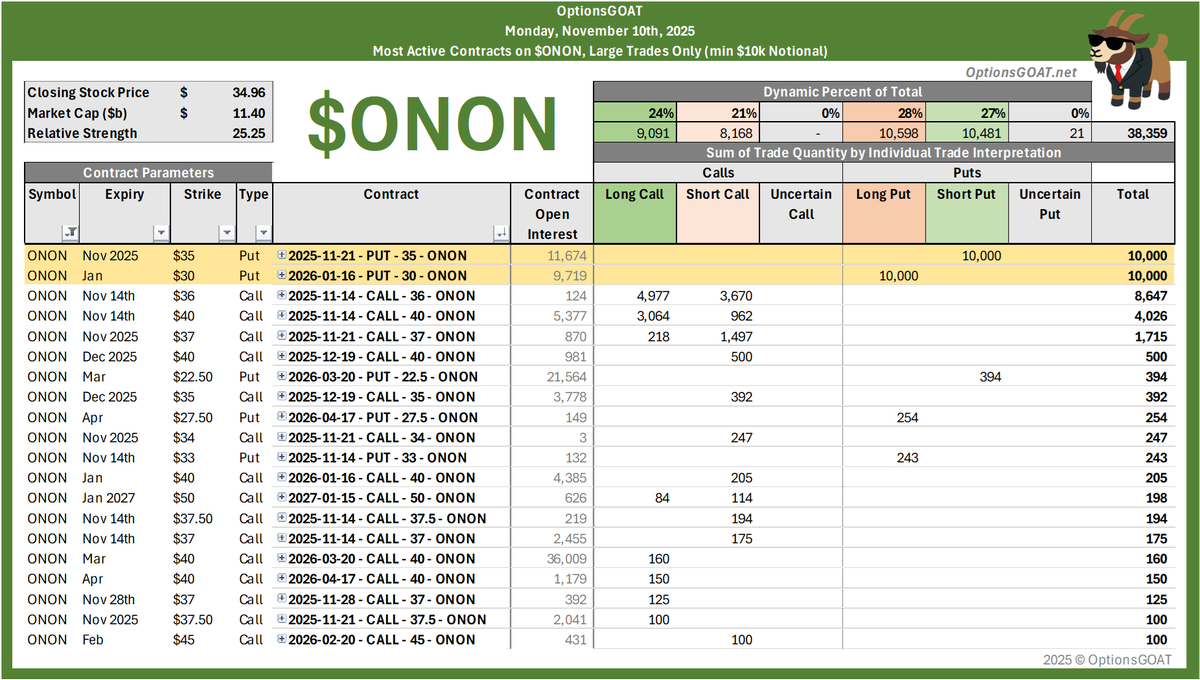The width and height of the screenshot is (1200, 680).
Task: Open the Strike column filter dropdown
Action: point(225,233)
